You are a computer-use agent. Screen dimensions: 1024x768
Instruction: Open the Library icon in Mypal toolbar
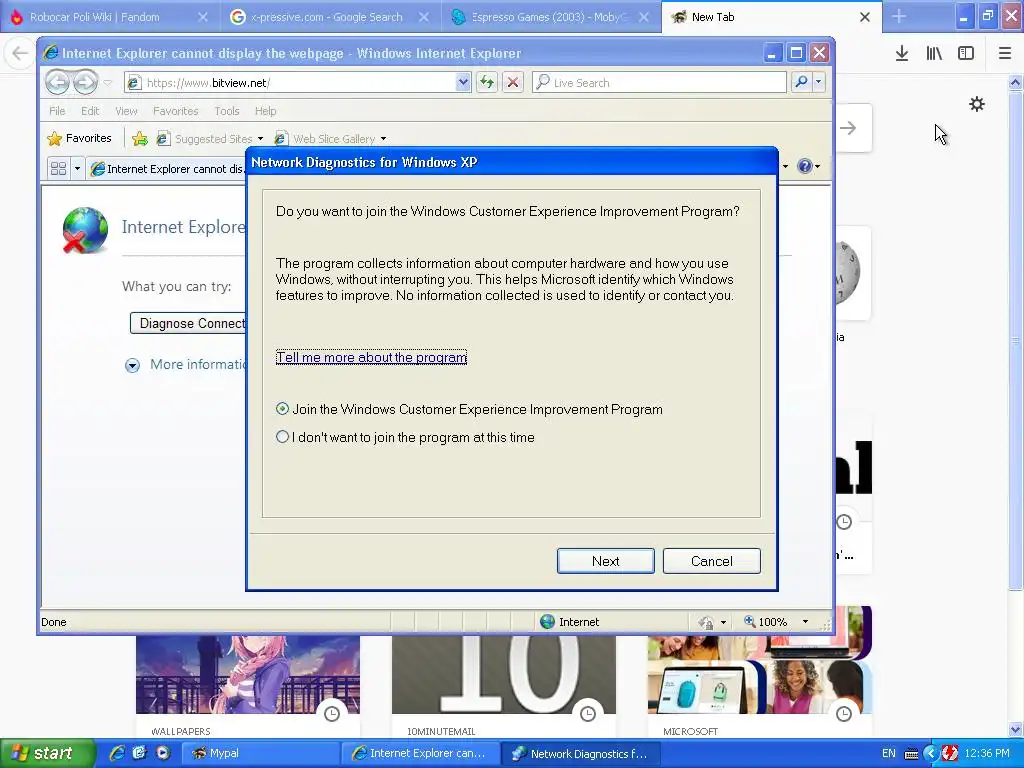(934, 54)
